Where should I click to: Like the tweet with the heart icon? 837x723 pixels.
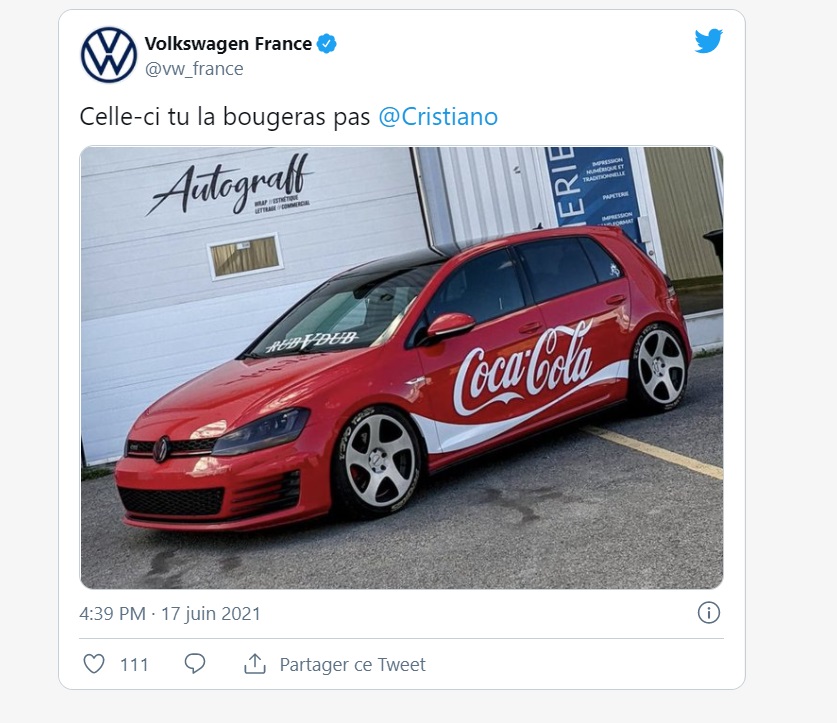(x=93, y=664)
